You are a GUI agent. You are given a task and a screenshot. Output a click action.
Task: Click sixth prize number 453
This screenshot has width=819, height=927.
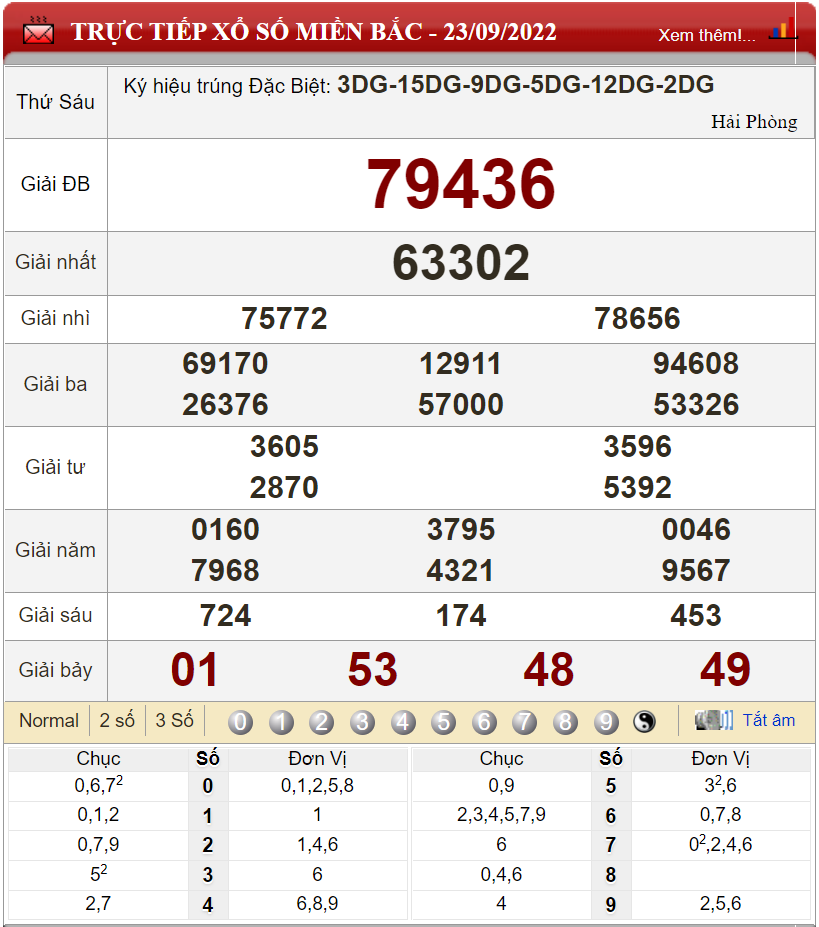(696, 616)
